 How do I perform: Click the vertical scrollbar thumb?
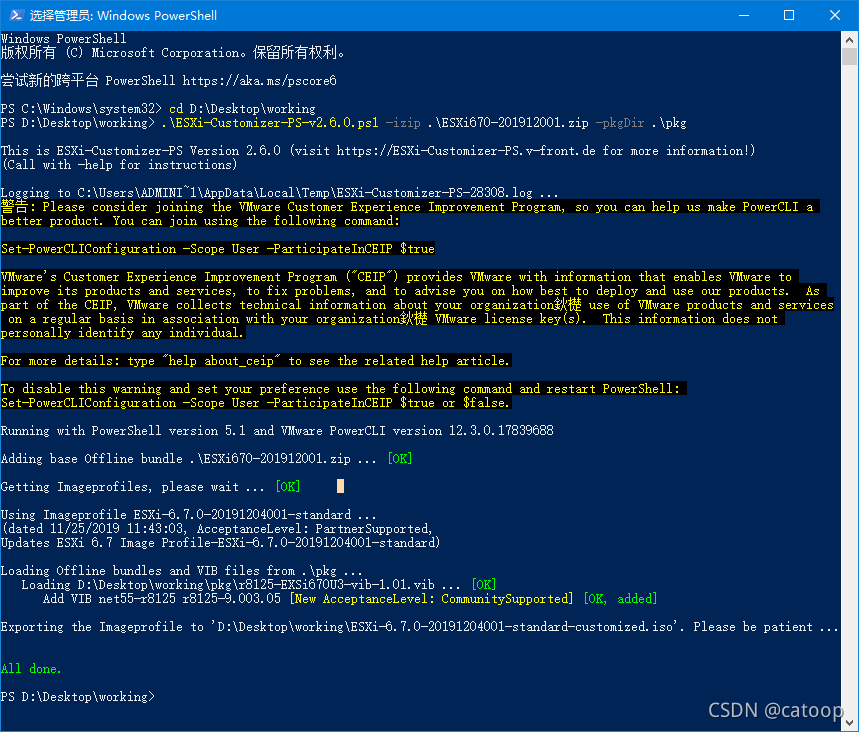click(849, 56)
